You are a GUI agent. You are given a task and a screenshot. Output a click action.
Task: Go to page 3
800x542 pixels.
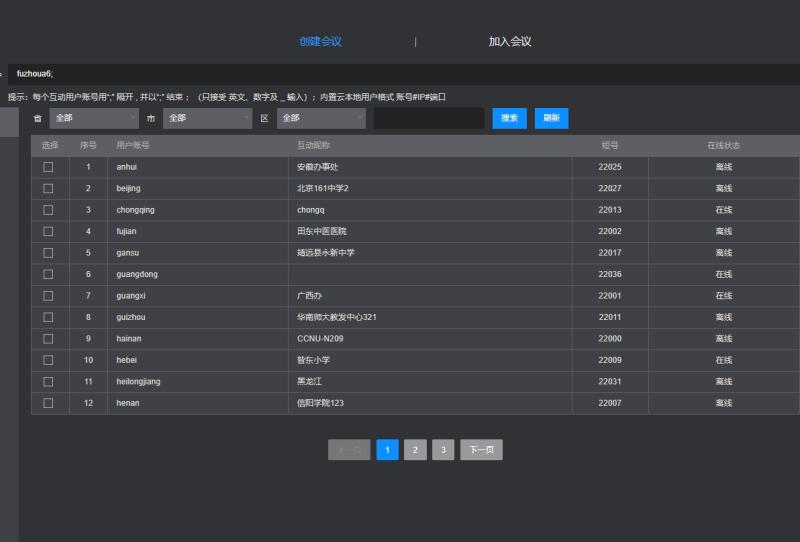click(x=443, y=450)
